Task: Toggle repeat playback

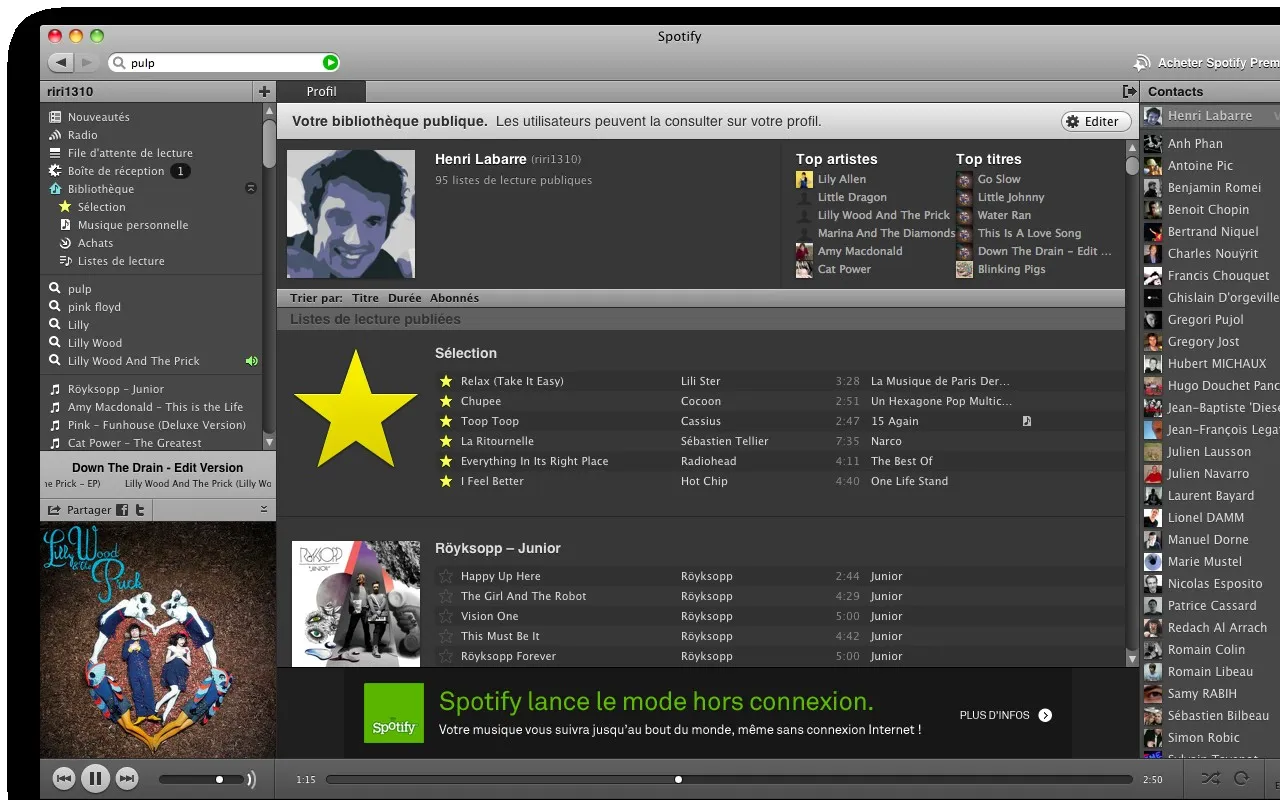Action: click(x=1242, y=778)
